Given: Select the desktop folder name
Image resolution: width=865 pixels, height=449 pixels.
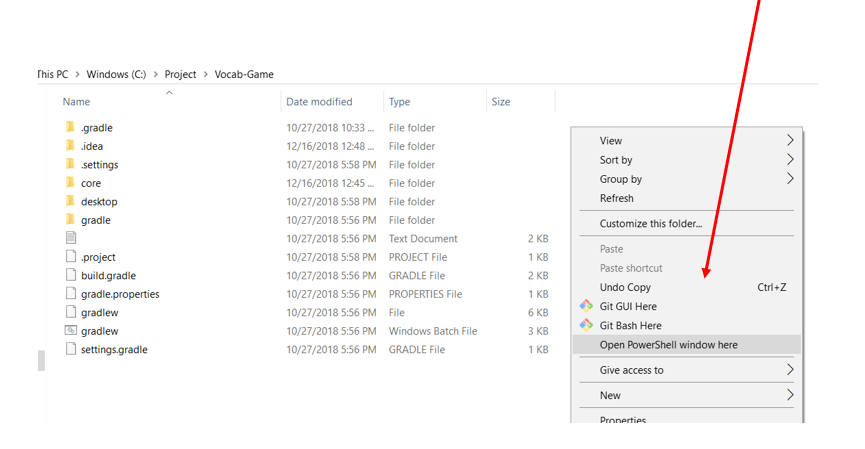Looking at the screenshot, I should pos(99,202).
